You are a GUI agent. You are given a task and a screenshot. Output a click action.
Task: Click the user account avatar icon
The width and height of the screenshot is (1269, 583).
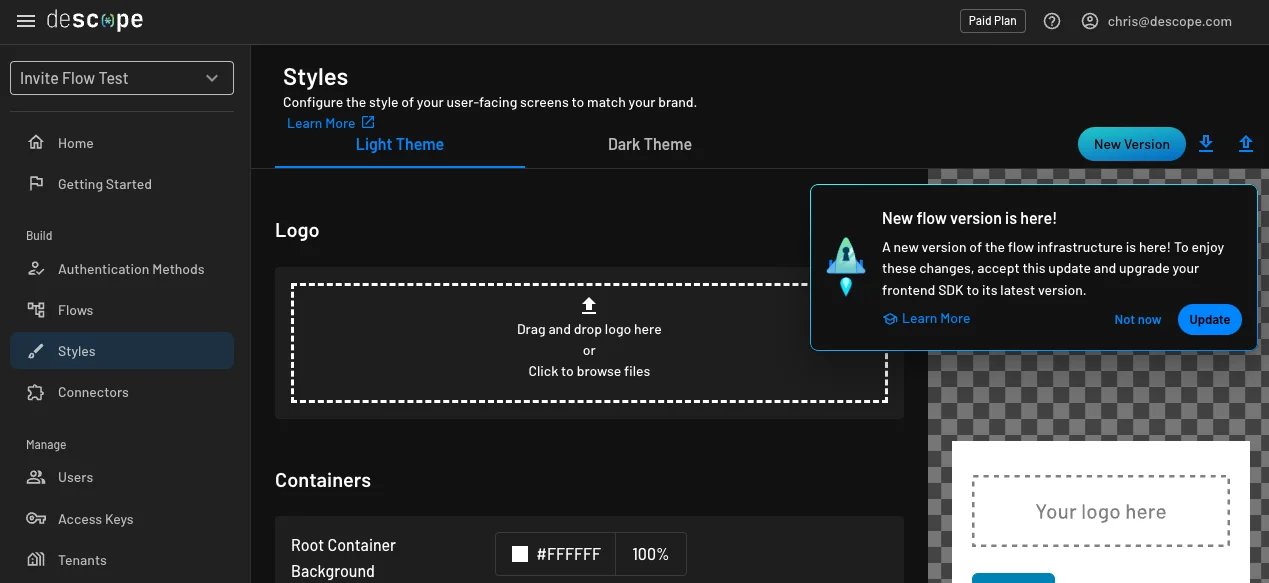coord(1090,21)
